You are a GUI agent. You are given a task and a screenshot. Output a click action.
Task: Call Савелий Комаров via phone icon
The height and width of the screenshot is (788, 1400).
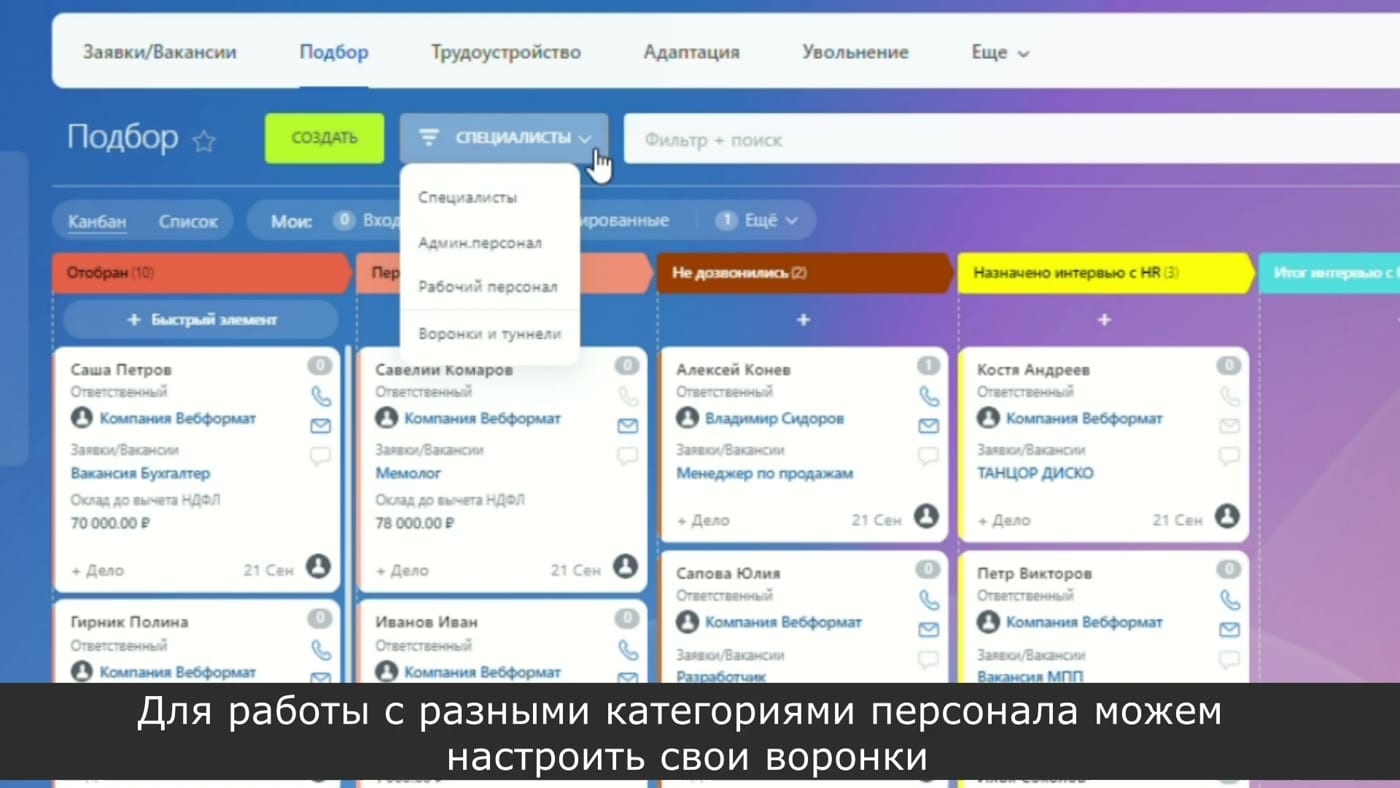[627, 397]
